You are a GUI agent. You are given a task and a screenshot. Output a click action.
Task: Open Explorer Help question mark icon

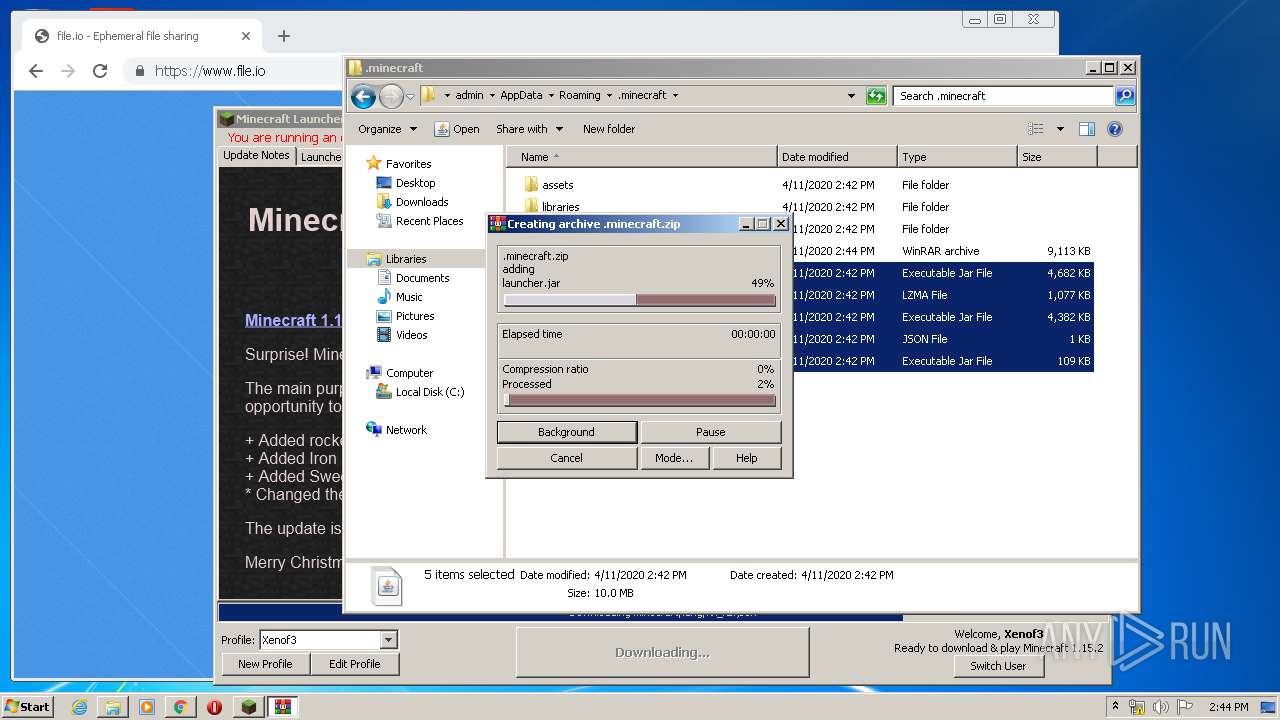point(1115,129)
